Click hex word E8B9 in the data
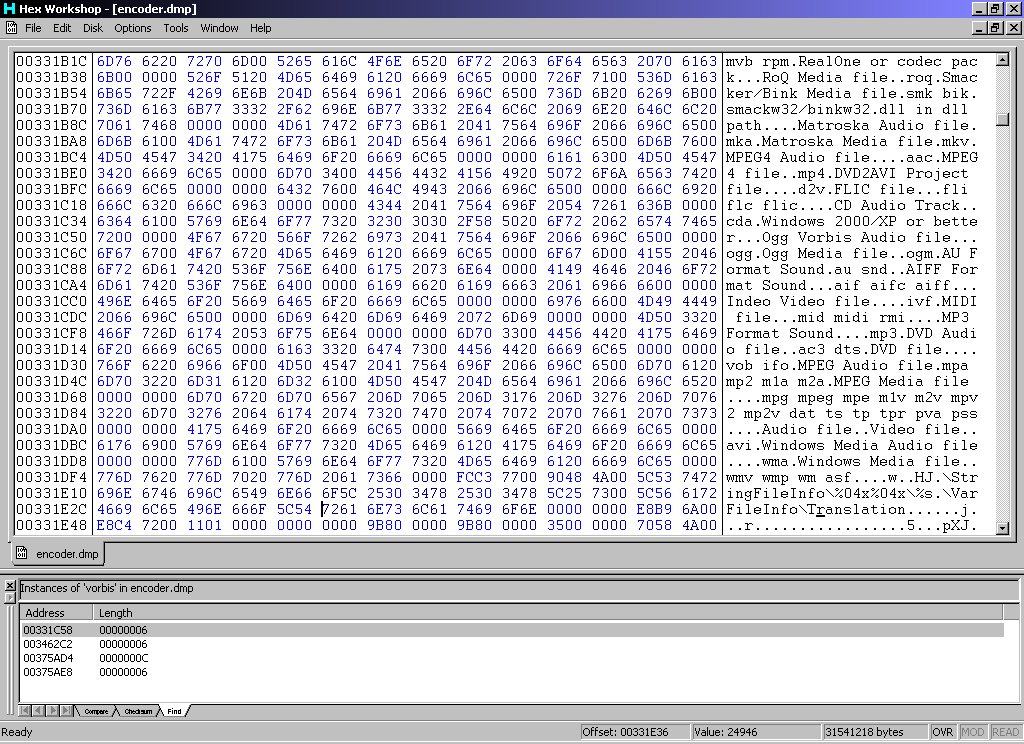The image size is (1024, 744). tap(654, 509)
